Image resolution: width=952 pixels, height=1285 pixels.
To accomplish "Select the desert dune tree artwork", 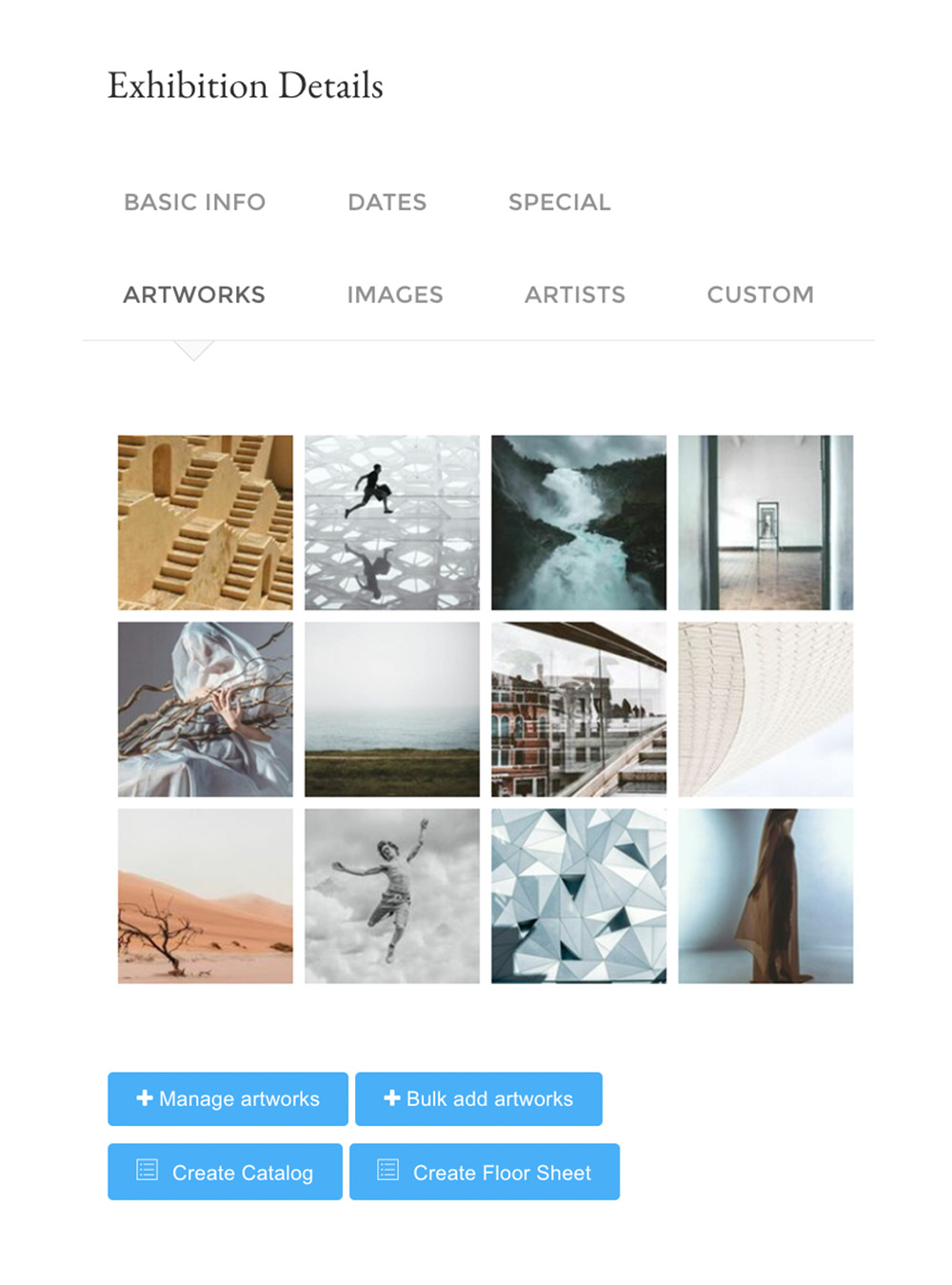I will [206, 896].
